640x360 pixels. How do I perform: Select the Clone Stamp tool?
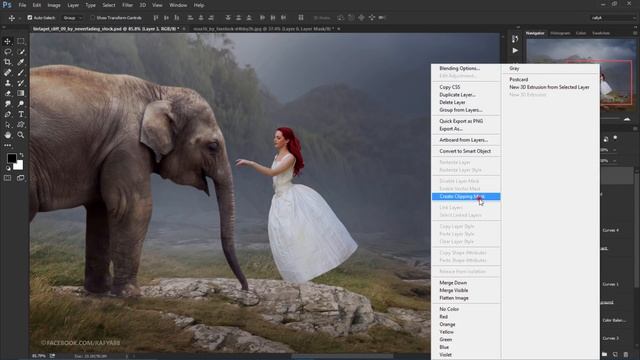pyautogui.click(x=7, y=83)
